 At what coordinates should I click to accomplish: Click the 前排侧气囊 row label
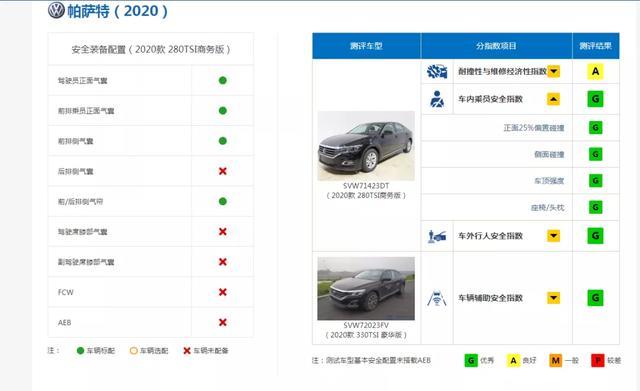click(76, 141)
